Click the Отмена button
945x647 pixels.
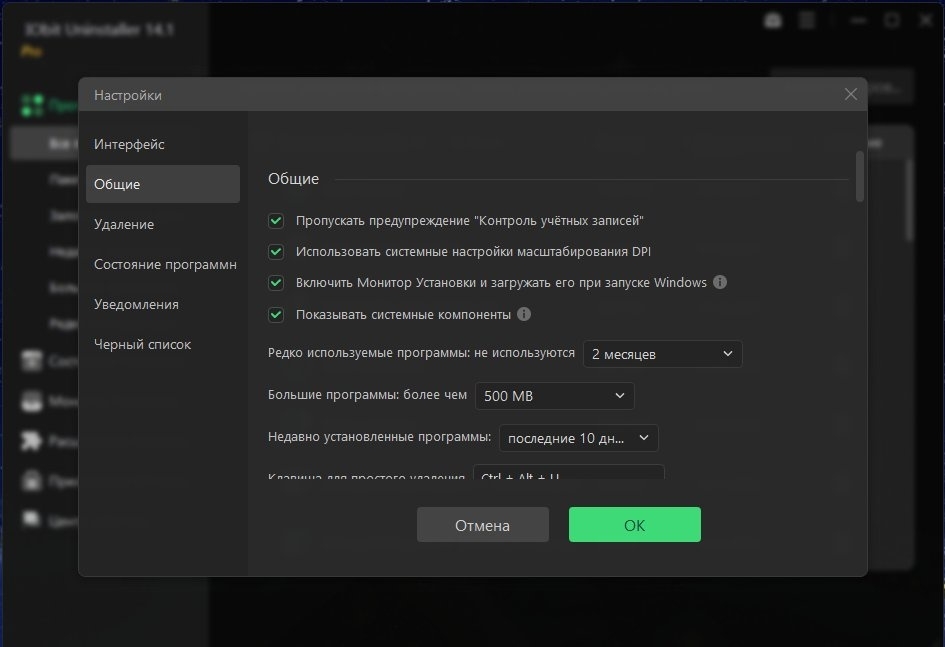[x=483, y=525]
